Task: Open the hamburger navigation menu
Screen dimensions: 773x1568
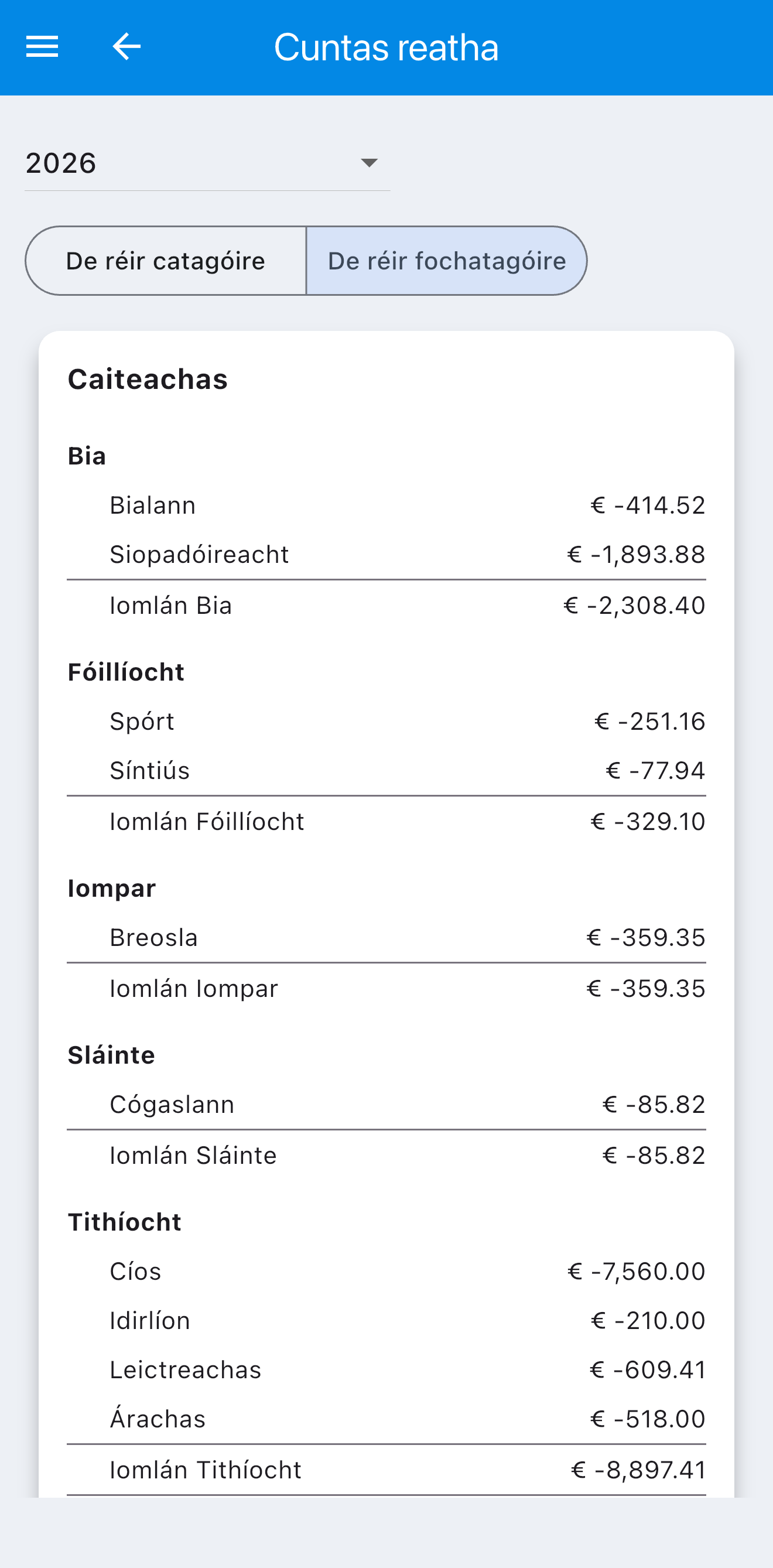Action: tap(42, 46)
